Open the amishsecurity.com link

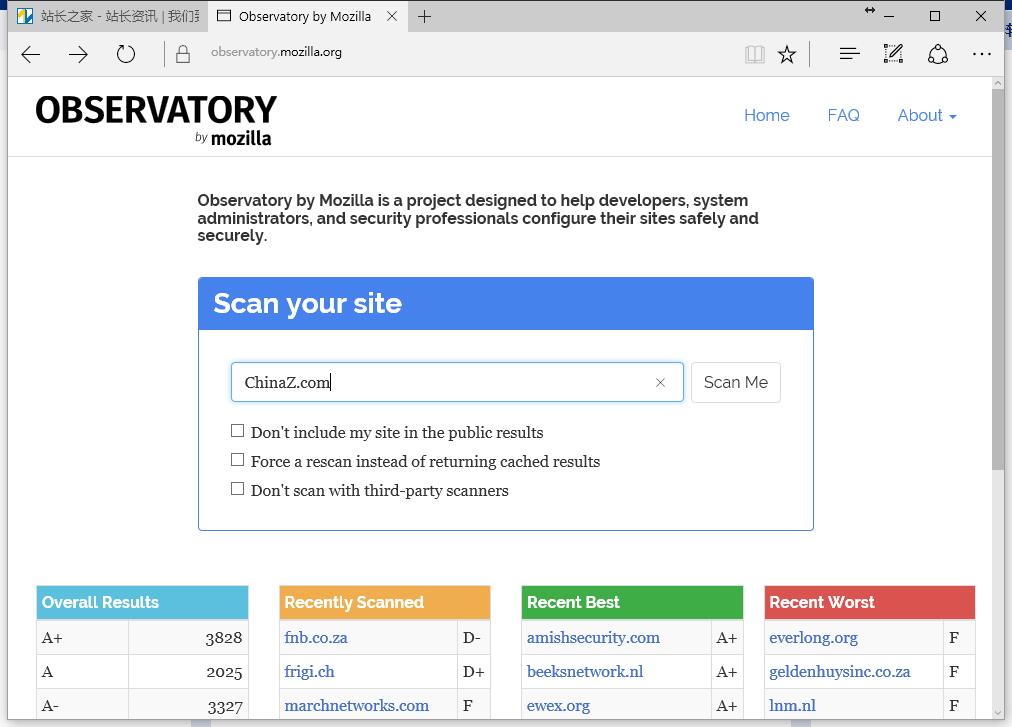593,638
